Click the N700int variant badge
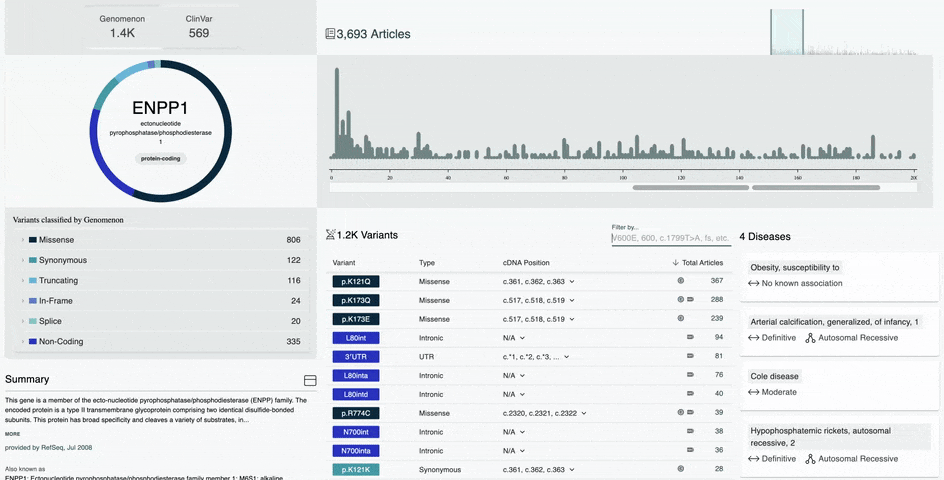Image resolution: width=944 pixels, height=480 pixels. 356,432
